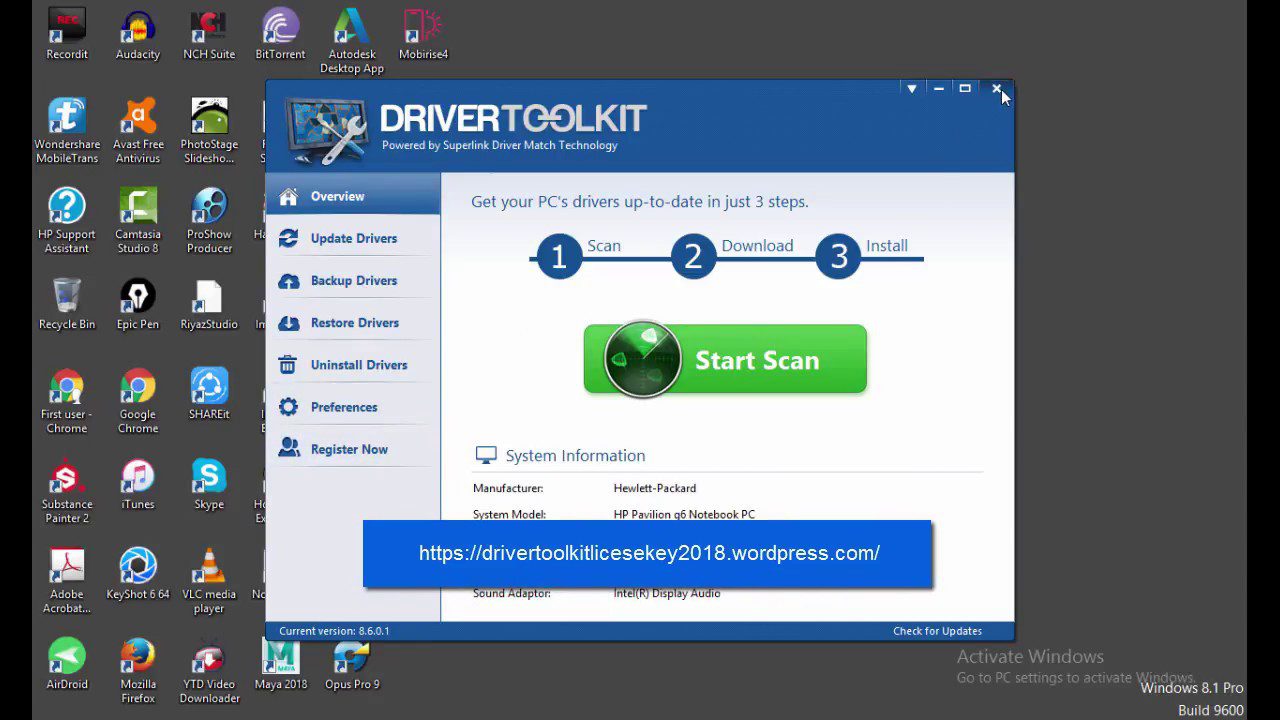Select Register Now in the sidebar
This screenshot has width=1280, height=720.
(x=353, y=448)
